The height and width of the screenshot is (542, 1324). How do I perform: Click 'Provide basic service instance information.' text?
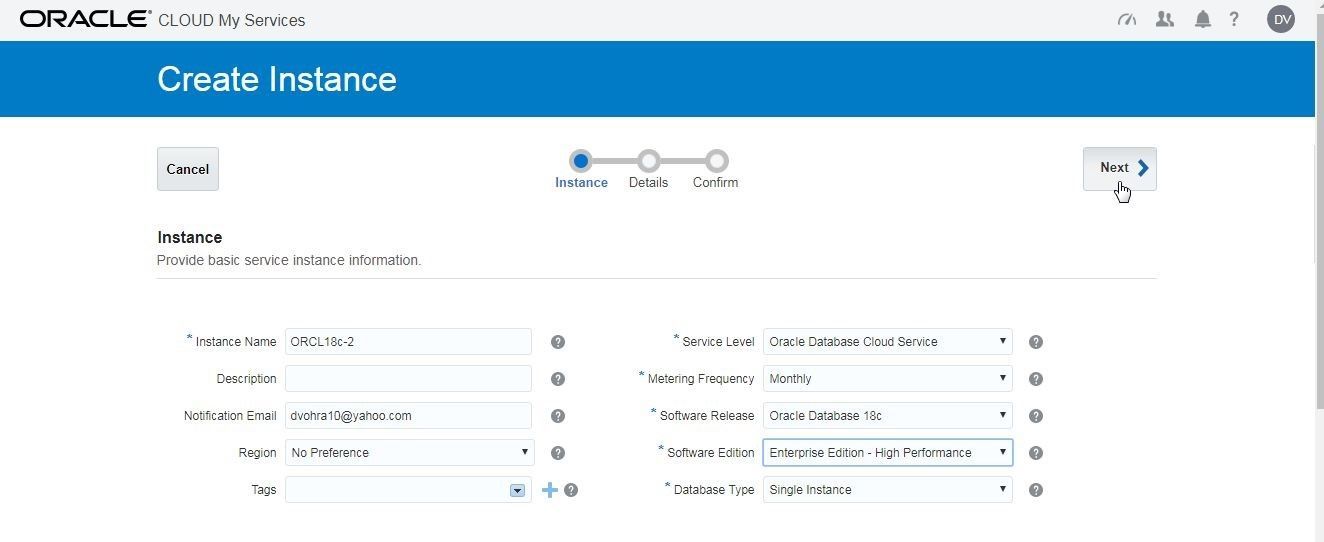[289, 260]
